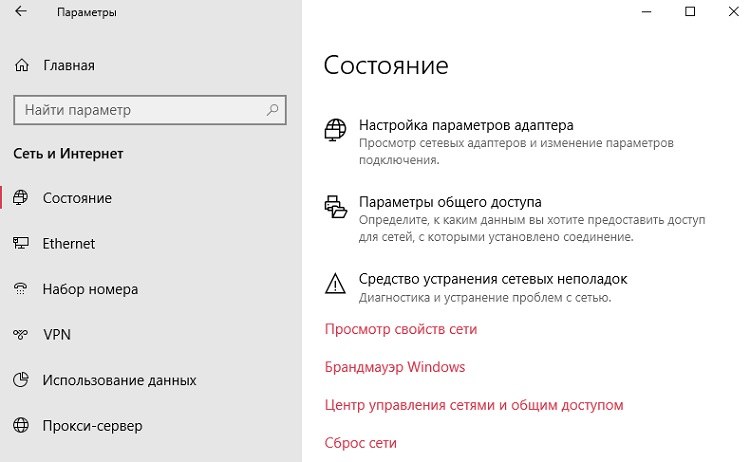Click the globe icon beside Состояние
The height and width of the screenshot is (462, 750).
[21, 198]
